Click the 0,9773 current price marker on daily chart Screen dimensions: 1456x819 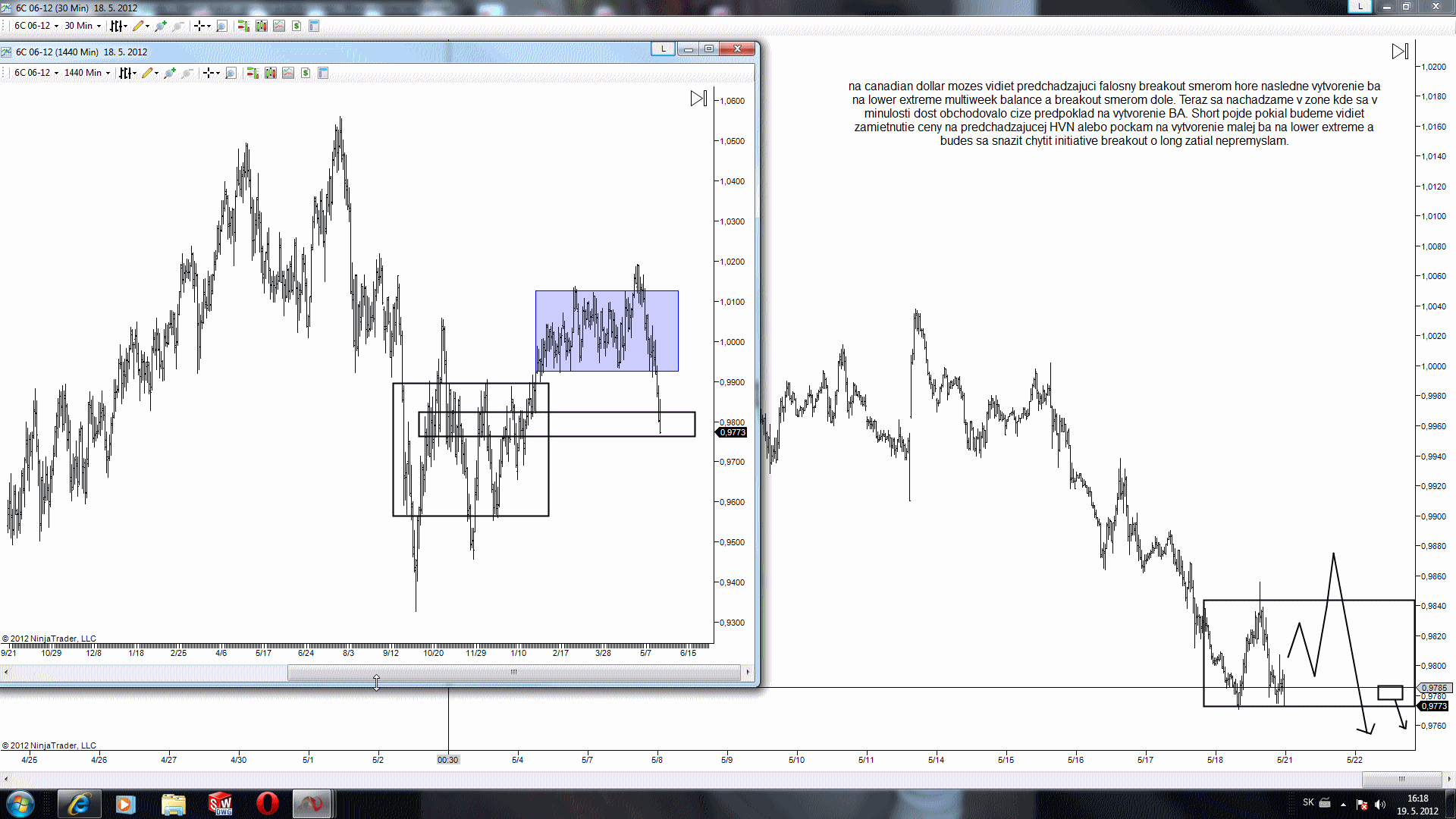click(x=732, y=432)
